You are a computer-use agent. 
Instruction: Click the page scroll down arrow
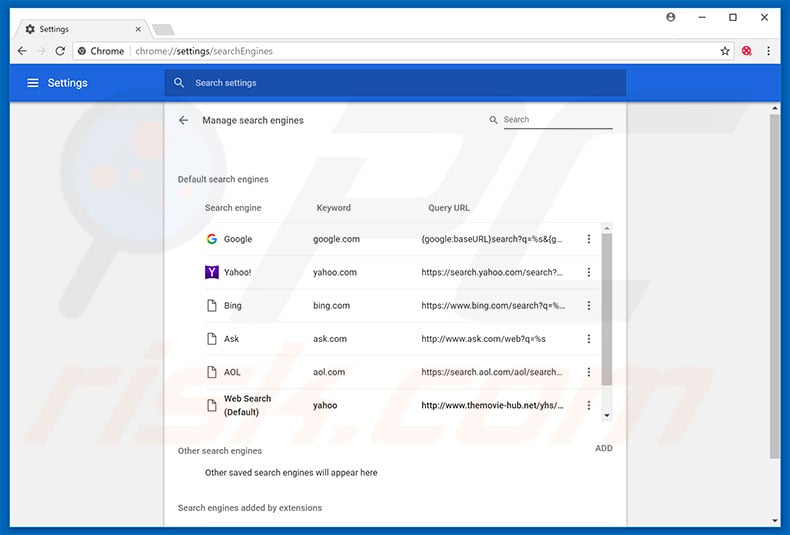pyautogui.click(x=774, y=520)
